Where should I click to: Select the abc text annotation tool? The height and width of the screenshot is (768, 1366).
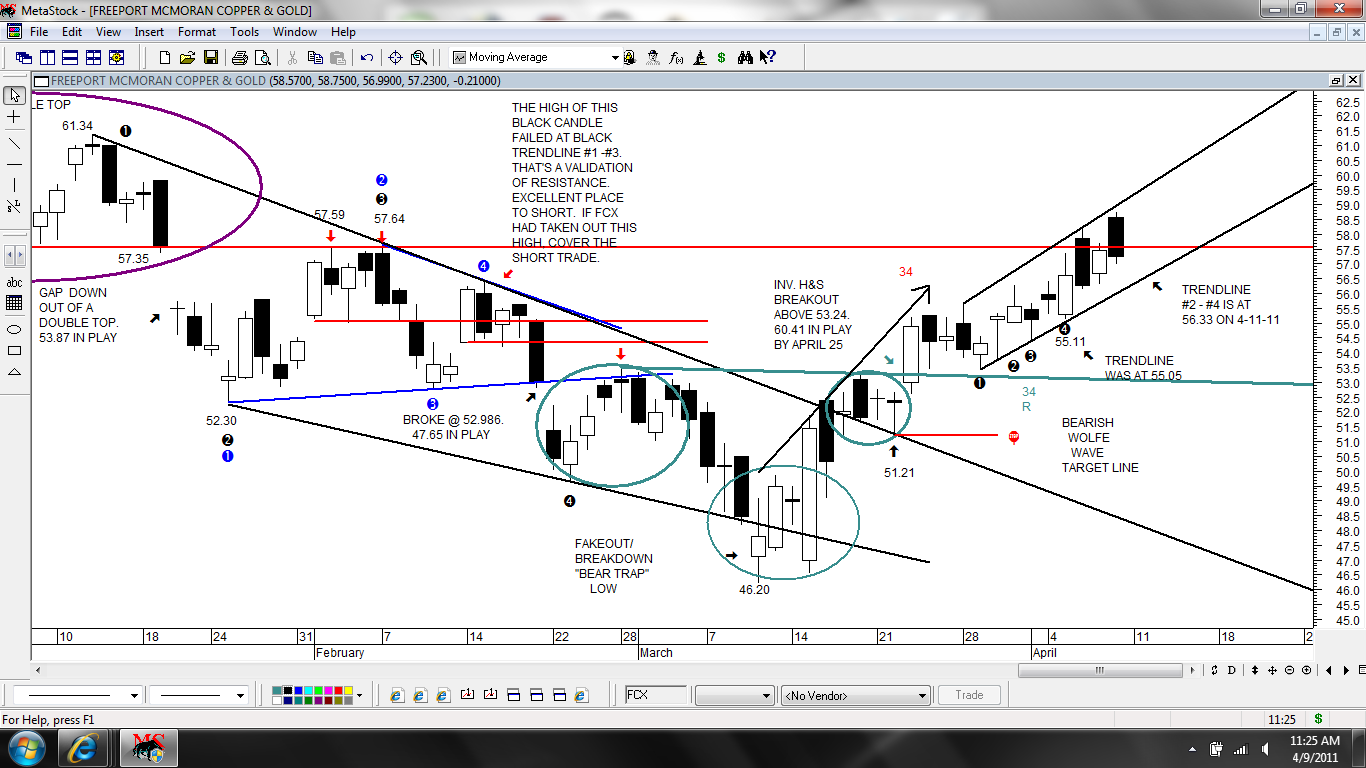coord(15,283)
